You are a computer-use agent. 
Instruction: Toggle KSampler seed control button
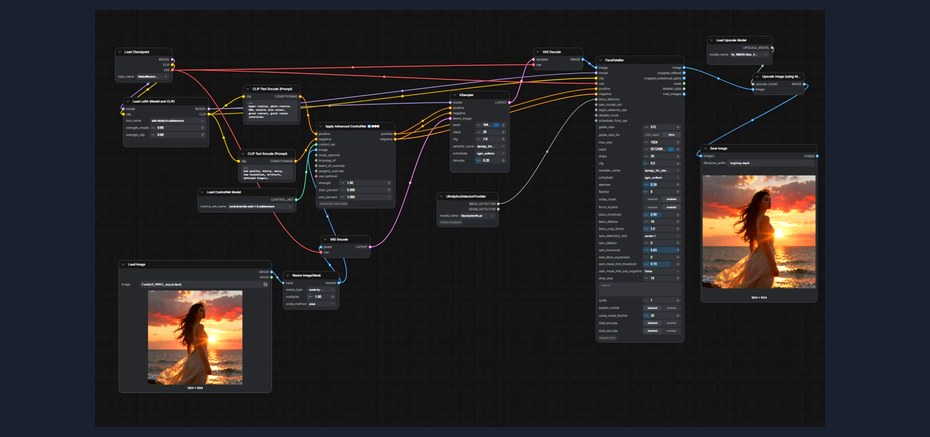point(496,125)
